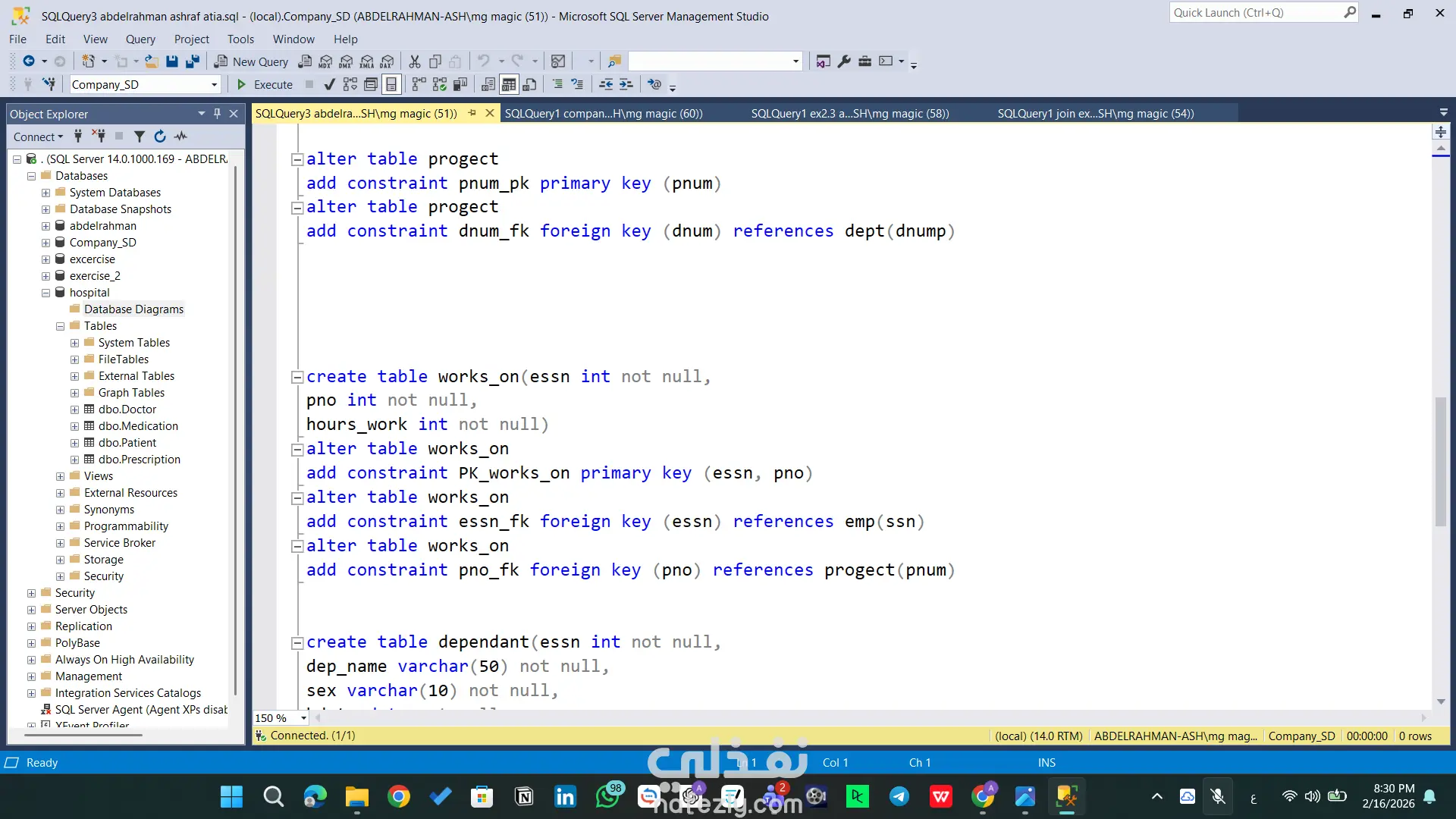1456x819 pixels.
Task: Toggle the Results to Grid button
Action: pyautogui.click(x=509, y=84)
